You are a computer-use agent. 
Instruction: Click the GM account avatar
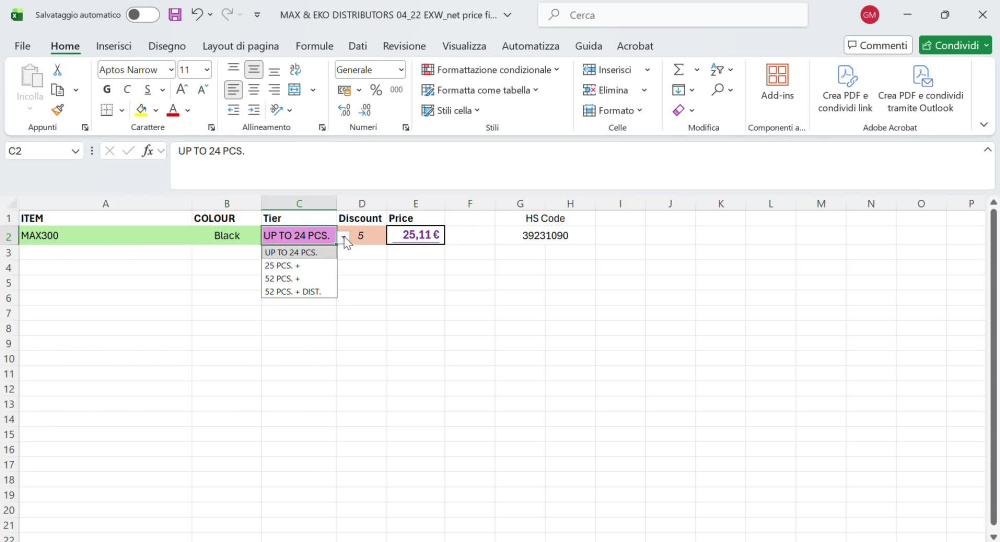870,15
